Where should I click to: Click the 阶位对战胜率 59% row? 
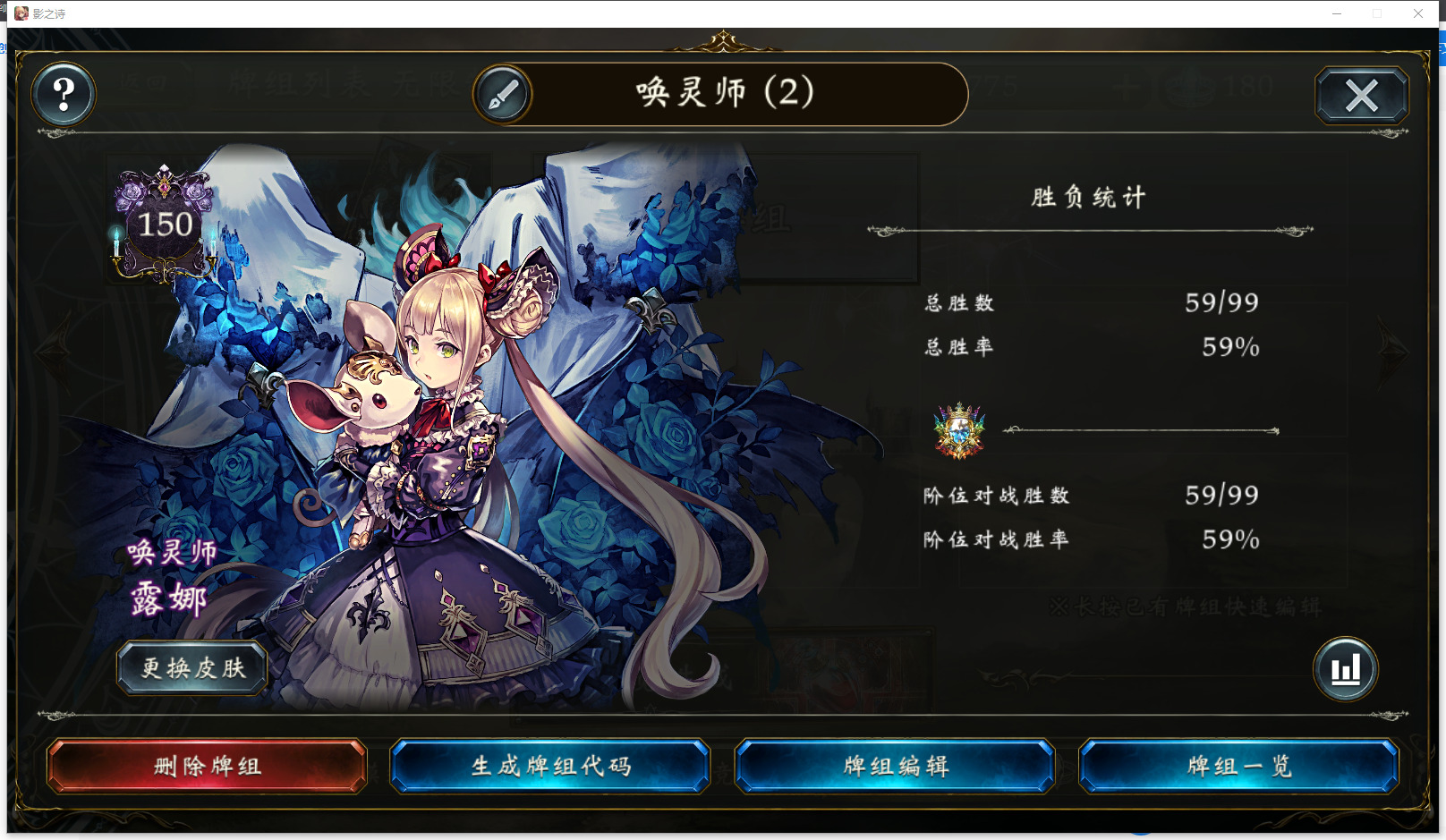coord(1091,539)
